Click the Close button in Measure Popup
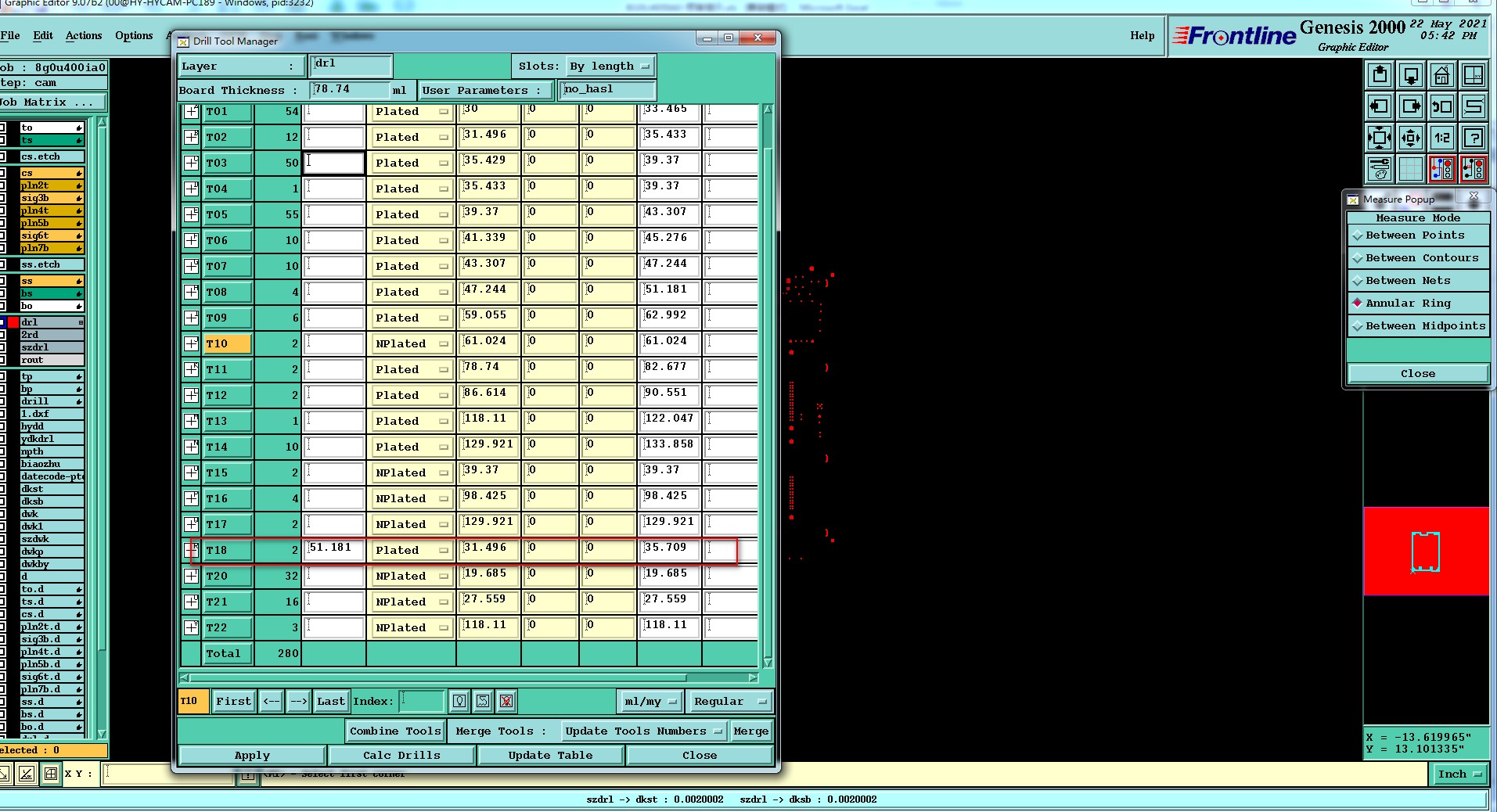Viewport: 1497px width, 812px height. click(x=1418, y=374)
